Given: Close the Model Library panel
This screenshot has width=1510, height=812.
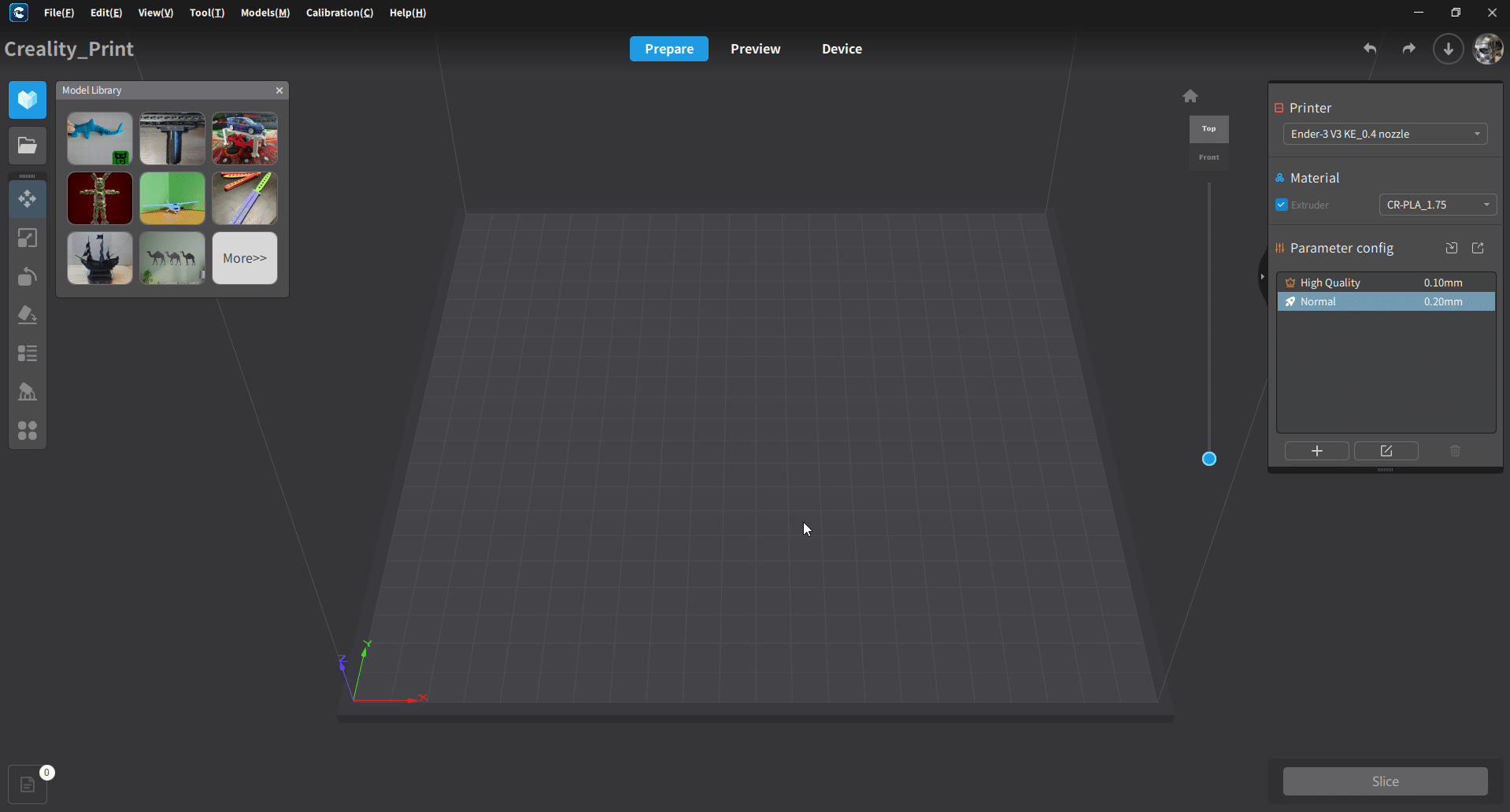Looking at the screenshot, I should click(x=279, y=90).
